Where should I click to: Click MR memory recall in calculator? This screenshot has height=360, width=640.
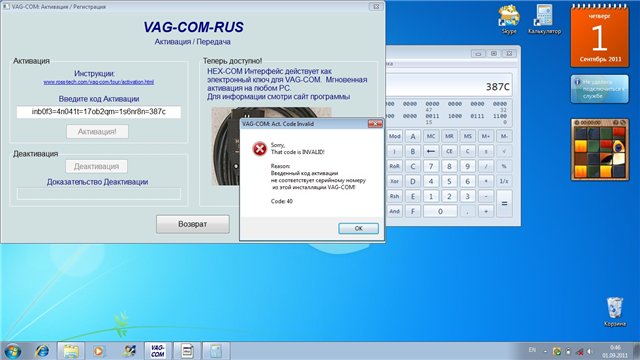click(449, 136)
